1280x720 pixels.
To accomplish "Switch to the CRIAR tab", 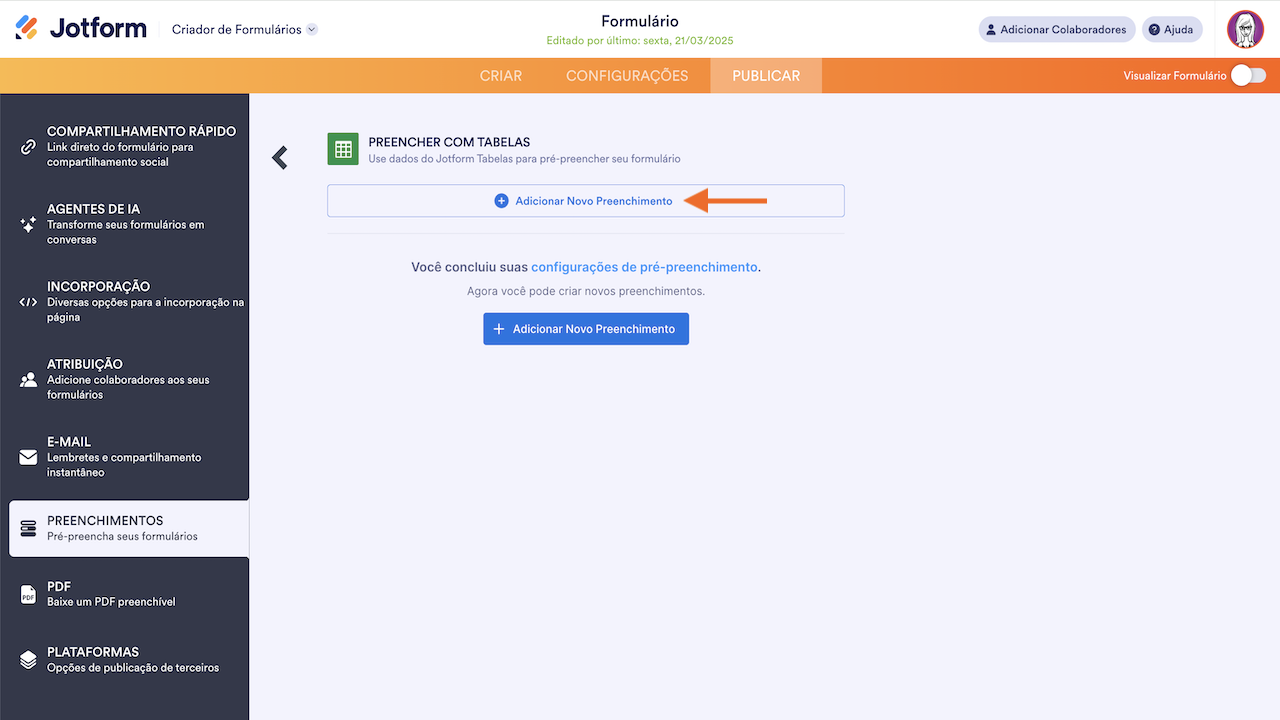I will pyautogui.click(x=500, y=75).
